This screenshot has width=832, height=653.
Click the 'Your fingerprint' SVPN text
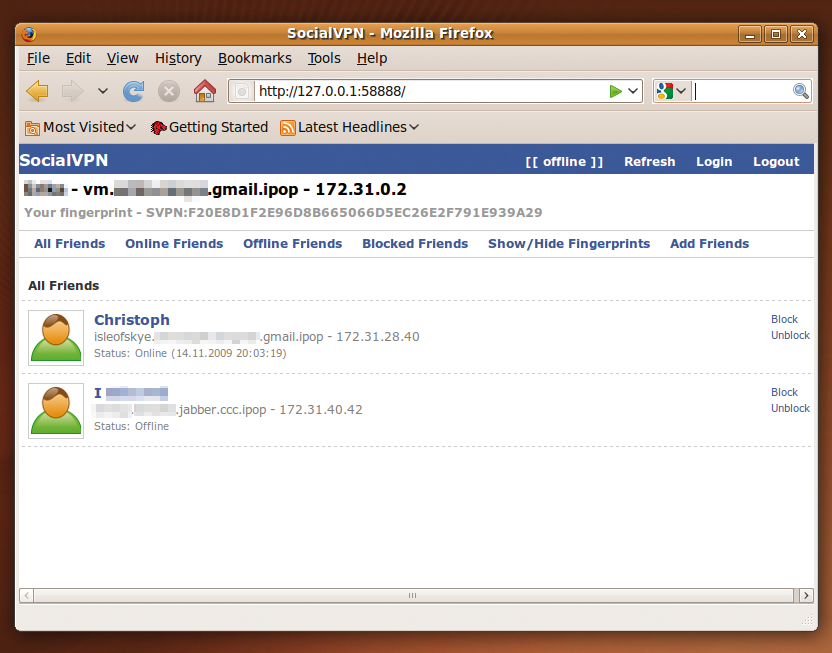click(x=283, y=213)
